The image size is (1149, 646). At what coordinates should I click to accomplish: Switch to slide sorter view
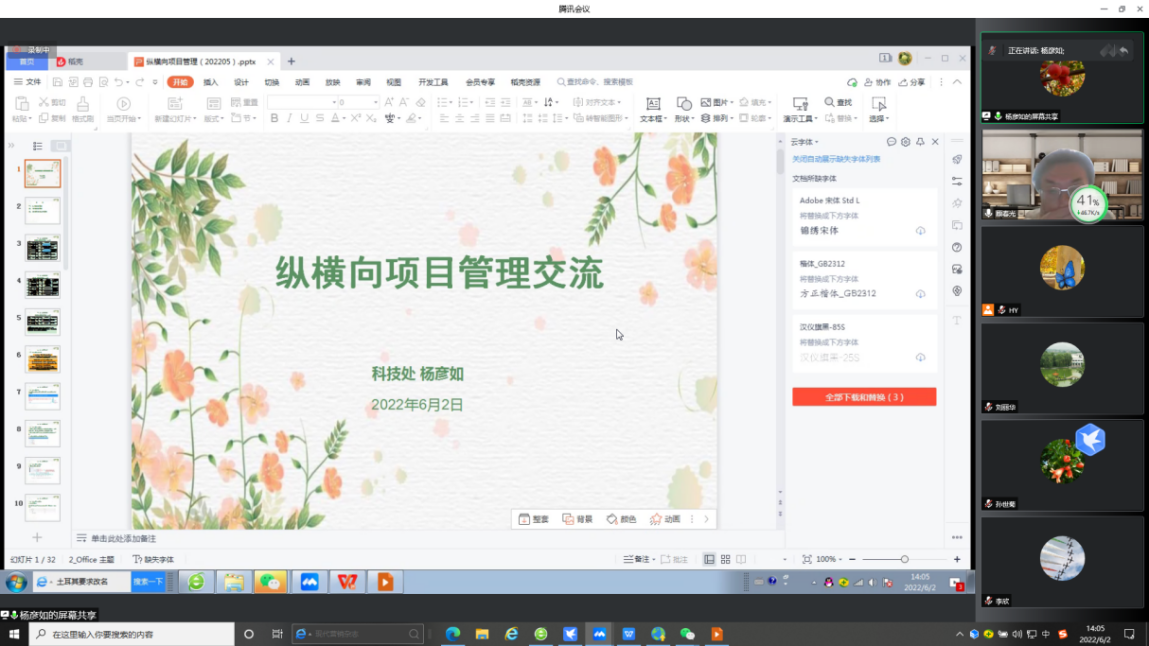[x=726, y=560]
